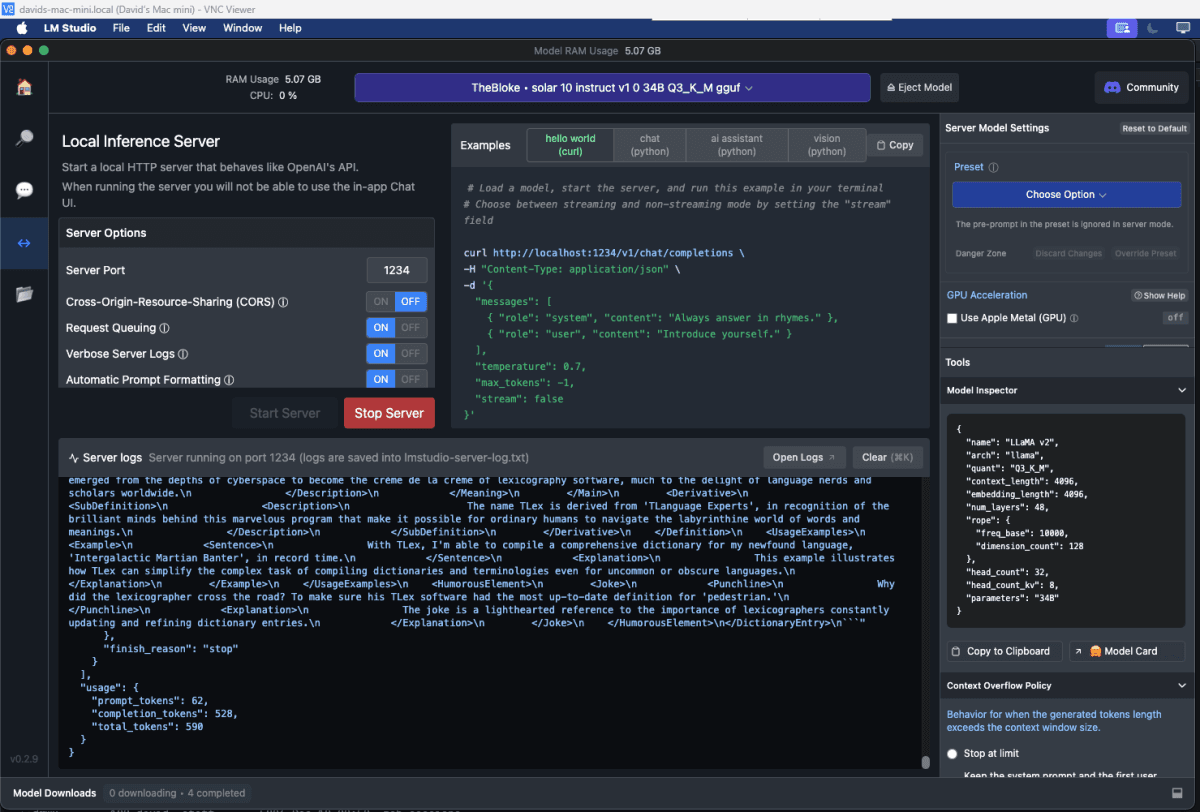Viewport: 1200px width, 812px height.
Task: Open the My Models folder icon
Action: click(24, 294)
